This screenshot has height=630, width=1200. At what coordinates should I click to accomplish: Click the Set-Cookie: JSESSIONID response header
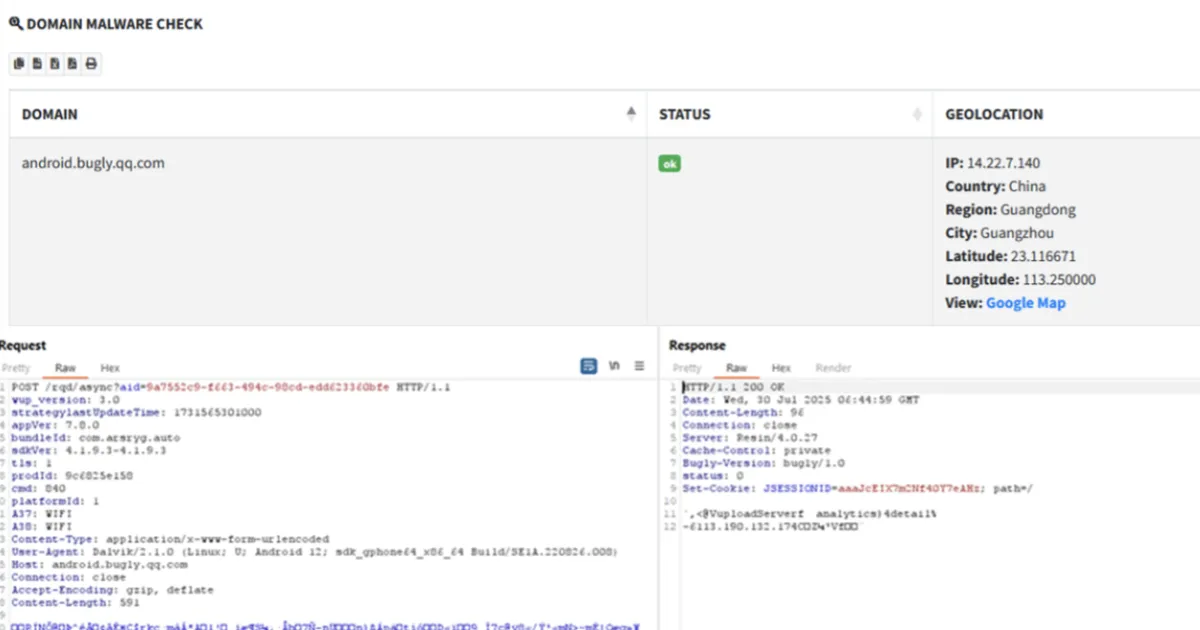pos(857,488)
